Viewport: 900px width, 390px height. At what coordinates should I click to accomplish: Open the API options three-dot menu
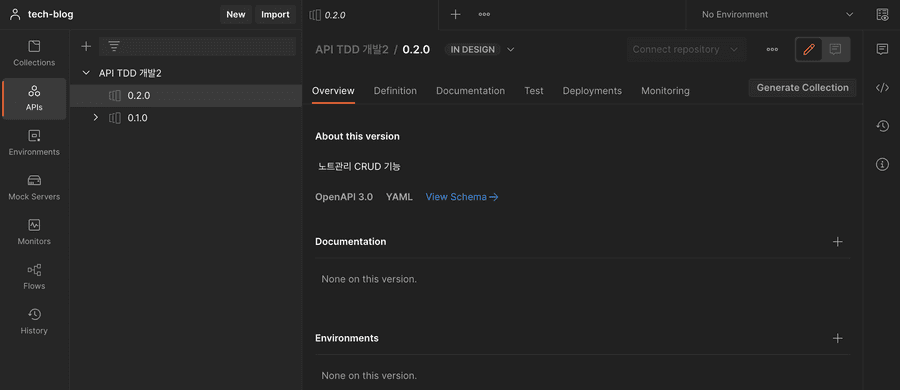click(x=772, y=49)
